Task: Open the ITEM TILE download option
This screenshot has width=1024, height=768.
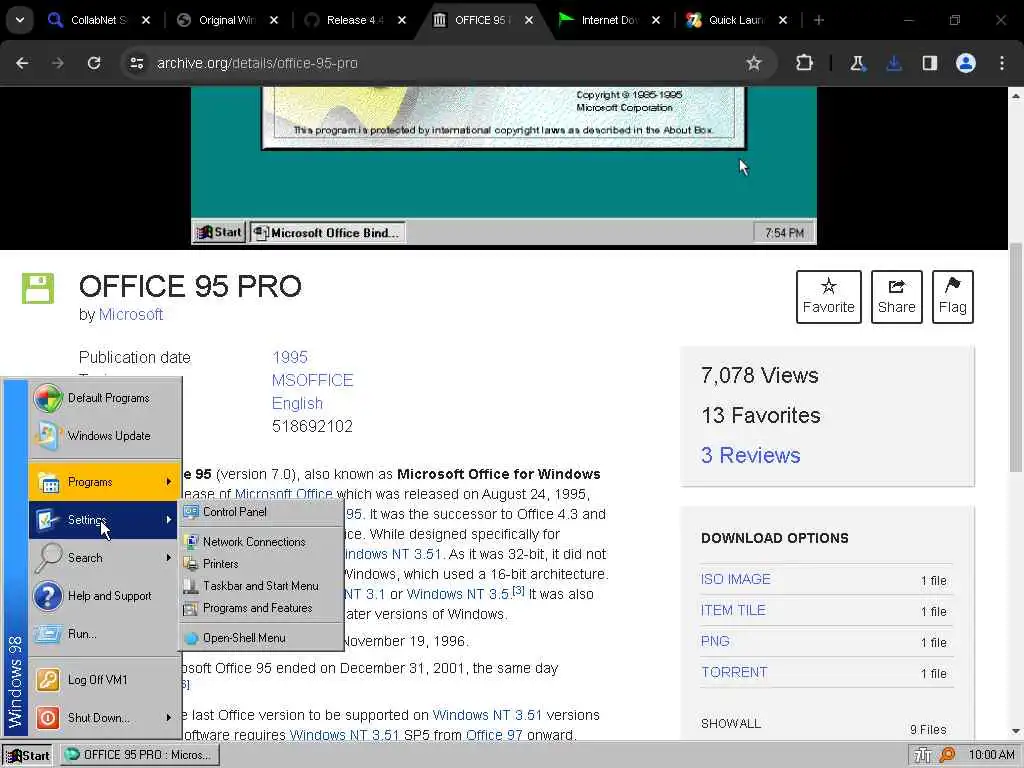Action: pyautogui.click(x=733, y=610)
